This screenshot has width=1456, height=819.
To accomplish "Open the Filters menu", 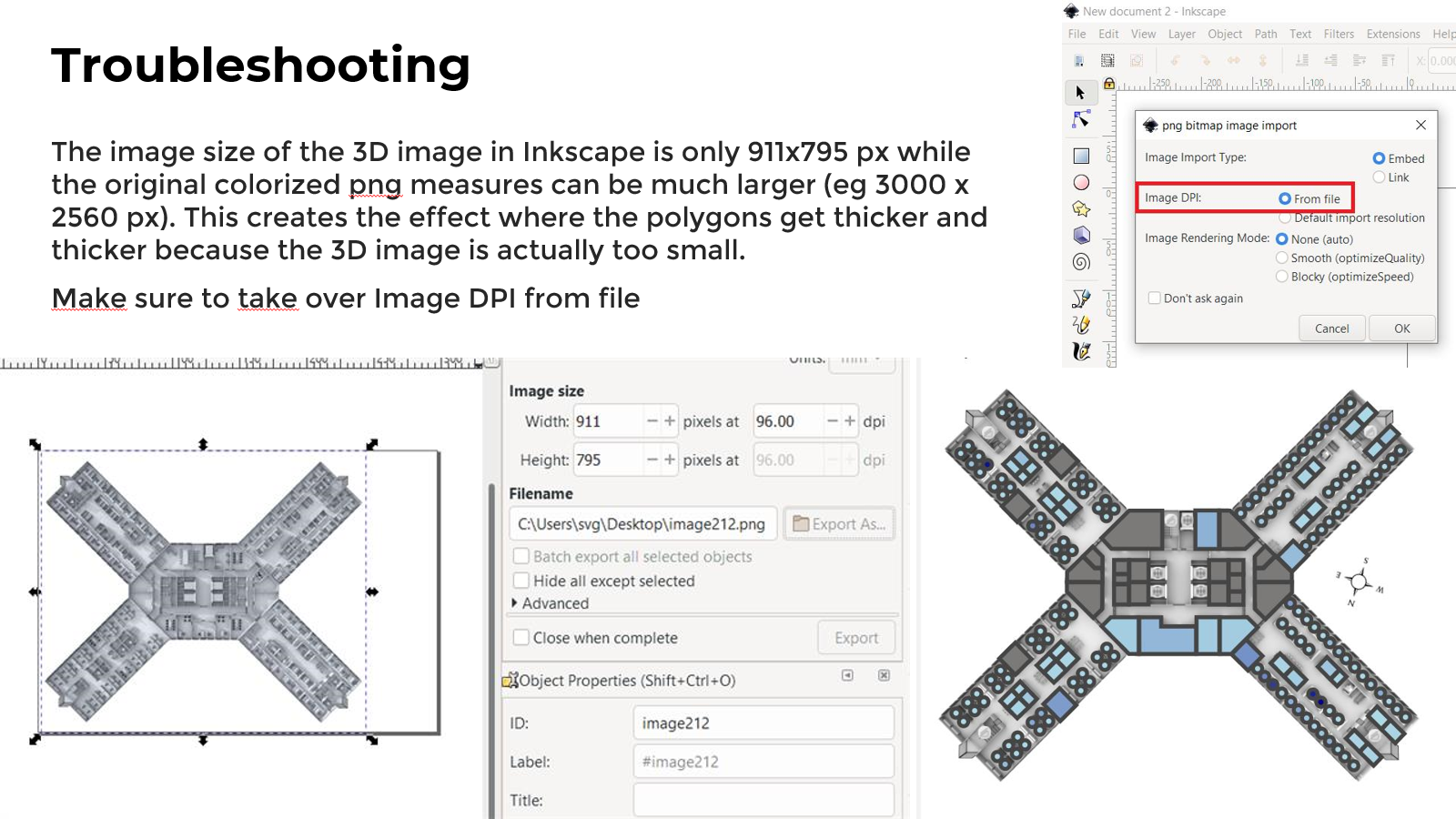I will click(1339, 34).
